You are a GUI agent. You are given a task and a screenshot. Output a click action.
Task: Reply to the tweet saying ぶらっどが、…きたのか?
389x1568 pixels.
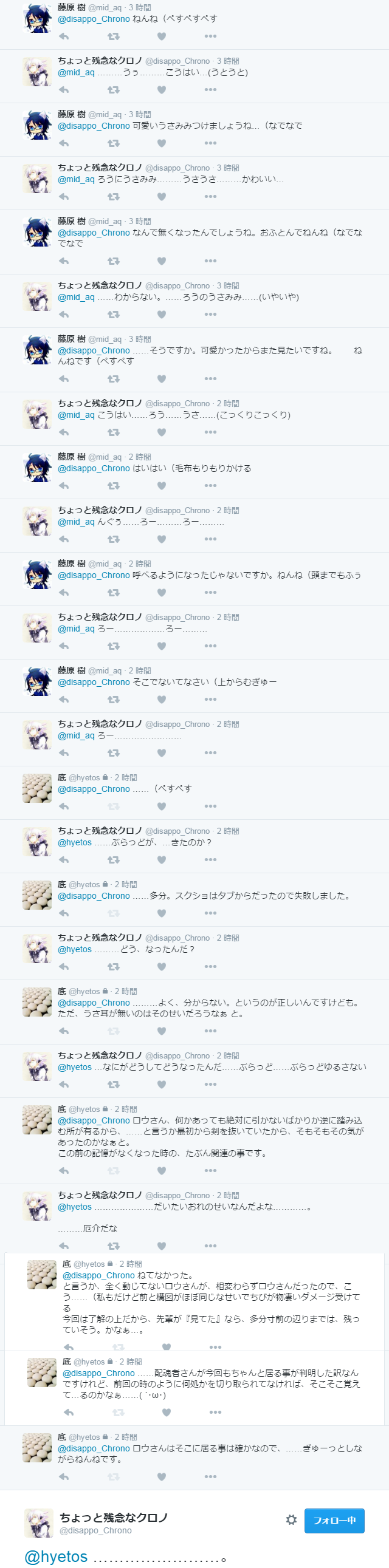pos(64,860)
